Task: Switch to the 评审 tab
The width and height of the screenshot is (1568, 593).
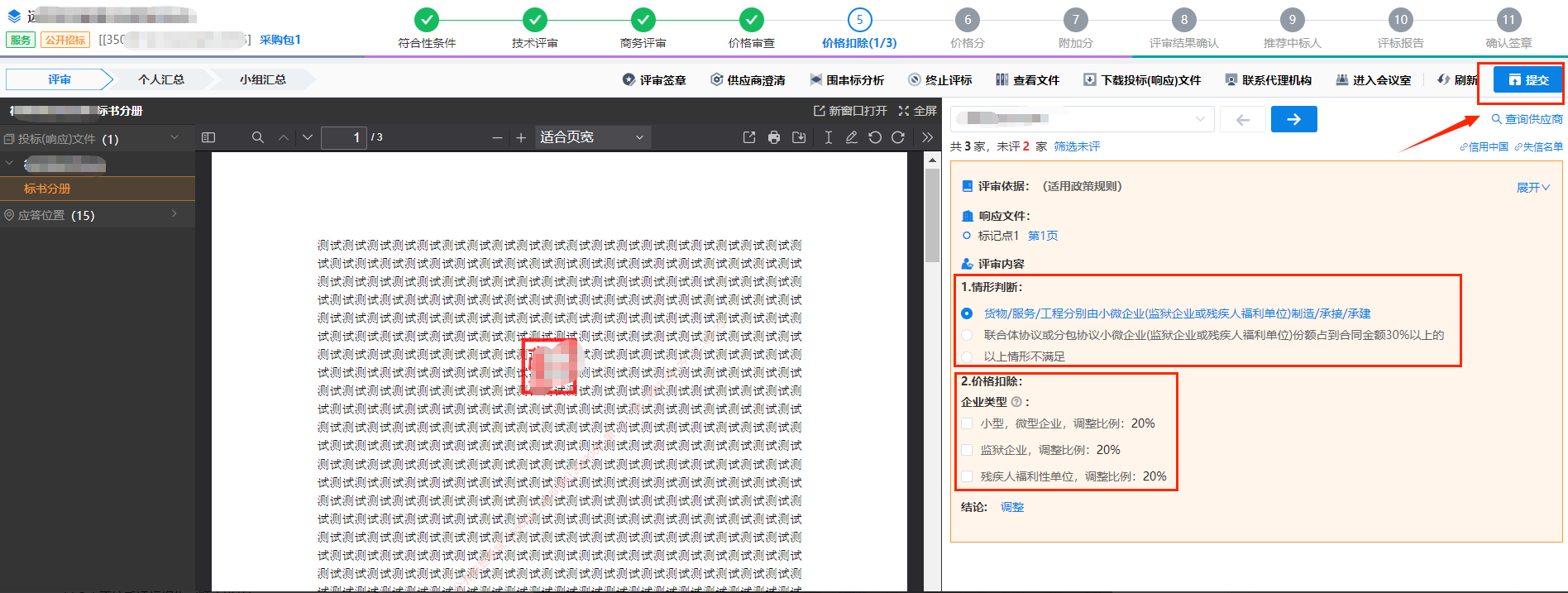Action: (x=59, y=79)
